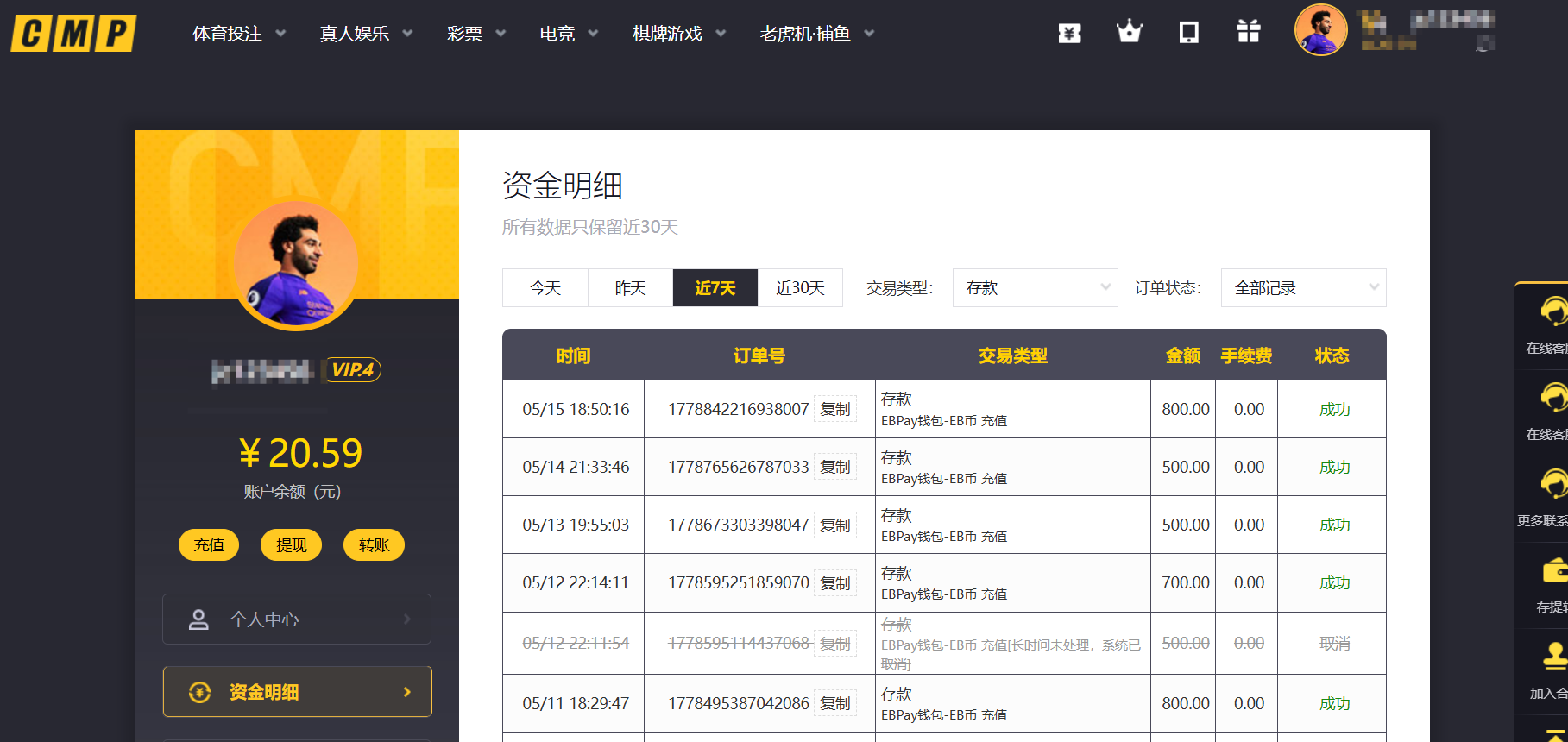The width and height of the screenshot is (1568, 742).
Task: Copy order number 1778595251859070
Action: [835, 582]
